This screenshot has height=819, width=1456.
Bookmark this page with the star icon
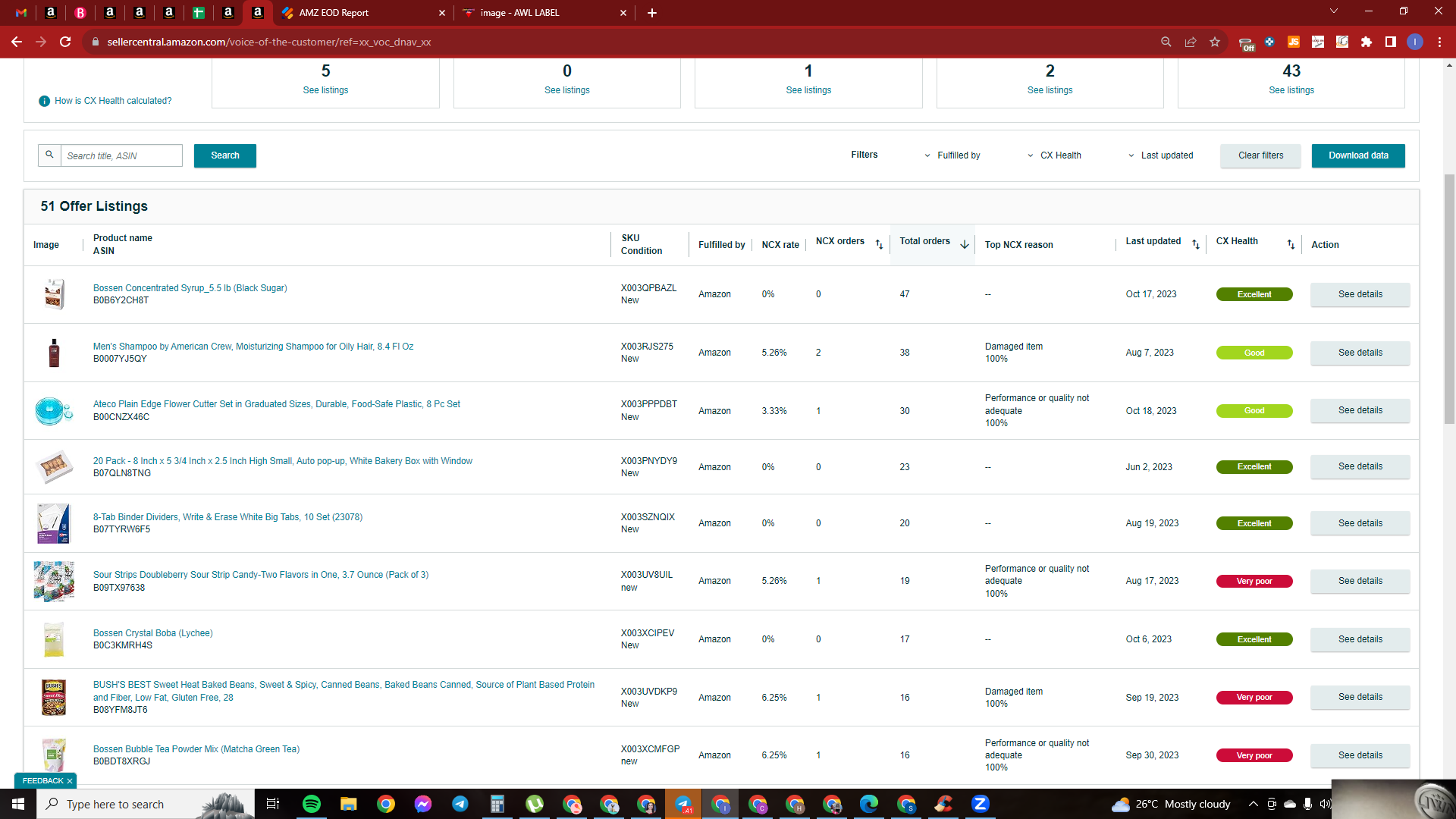[1215, 42]
